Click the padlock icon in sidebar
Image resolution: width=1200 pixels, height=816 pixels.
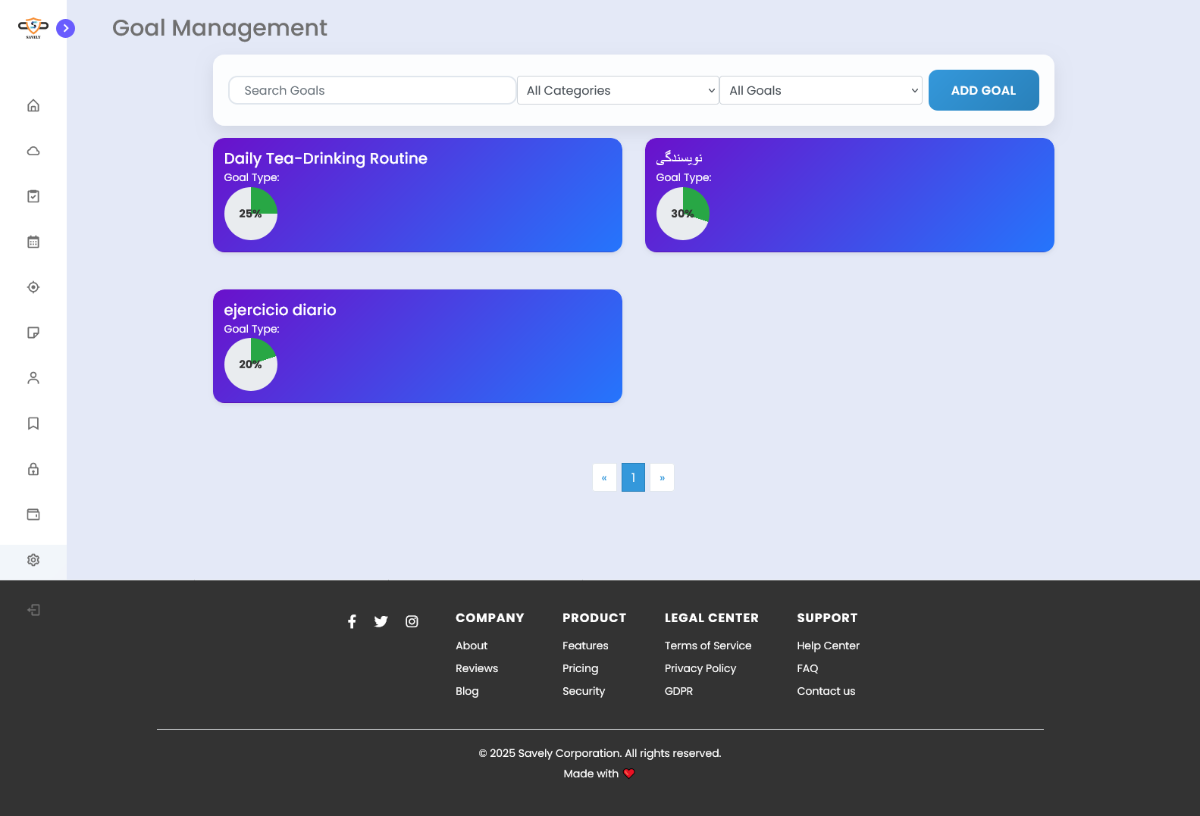tap(33, 469)
